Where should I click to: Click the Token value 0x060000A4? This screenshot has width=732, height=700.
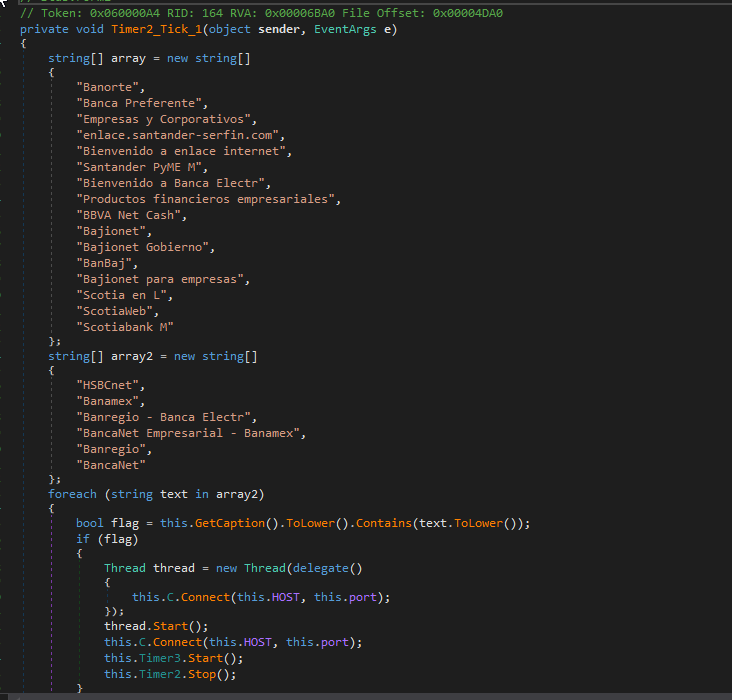(x=124, y=13)
